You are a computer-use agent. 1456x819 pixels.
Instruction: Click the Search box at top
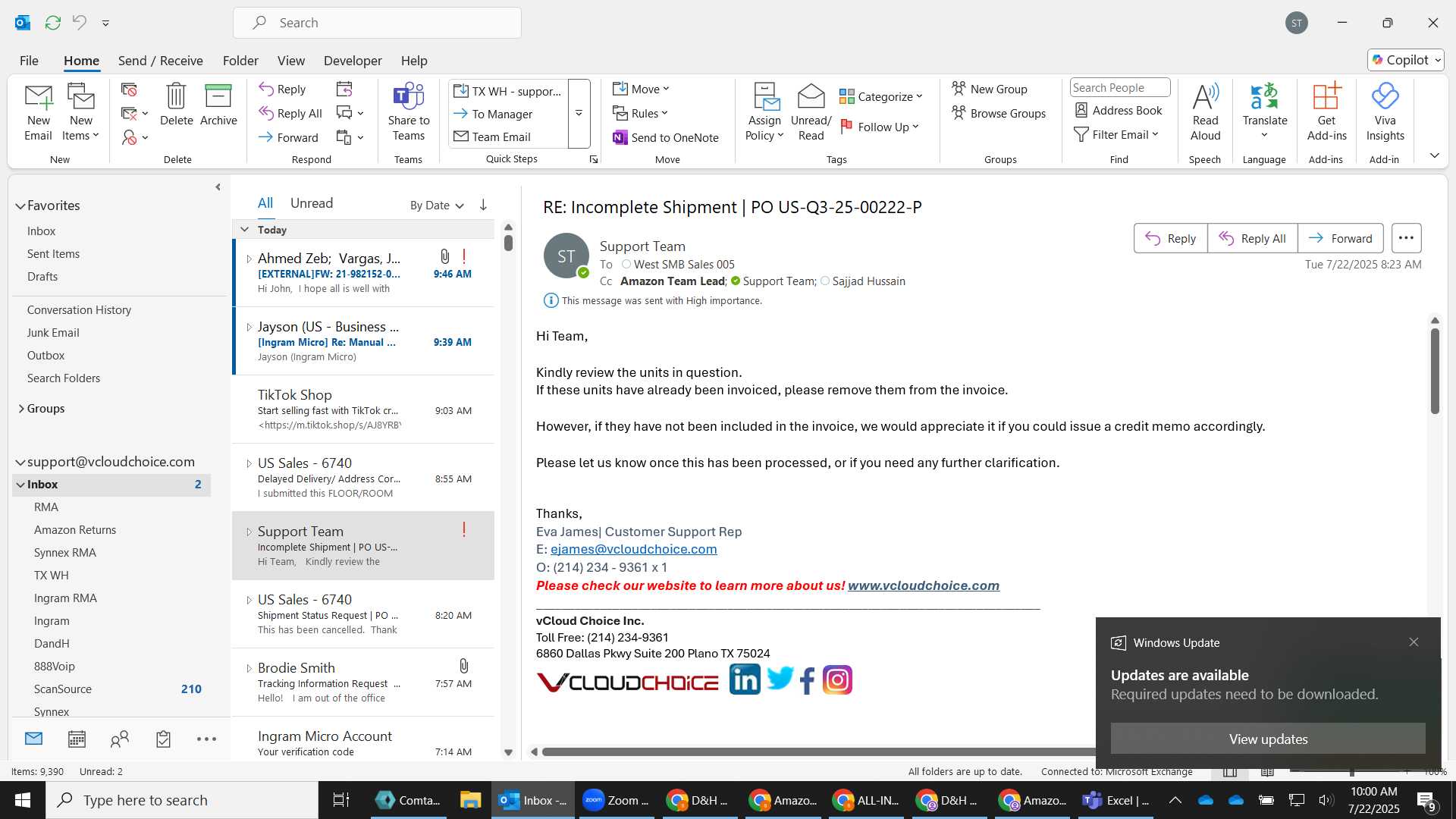(377, 23)
